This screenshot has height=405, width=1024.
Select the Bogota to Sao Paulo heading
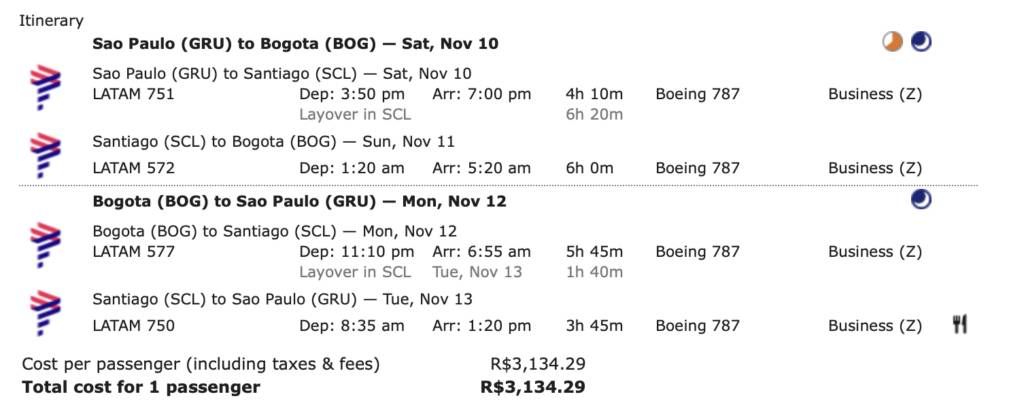[299, 201]
